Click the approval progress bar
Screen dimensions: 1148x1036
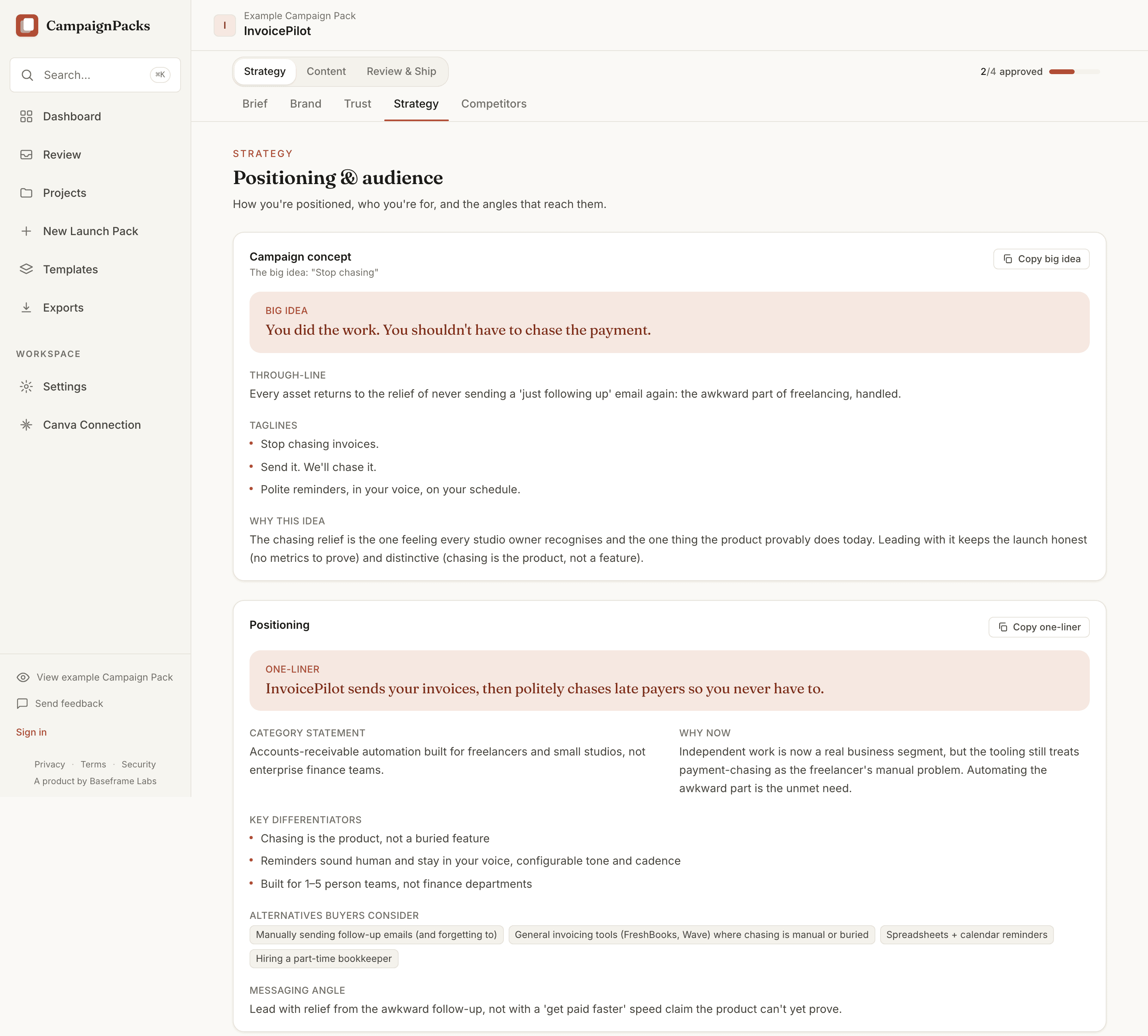[1074, 72]
